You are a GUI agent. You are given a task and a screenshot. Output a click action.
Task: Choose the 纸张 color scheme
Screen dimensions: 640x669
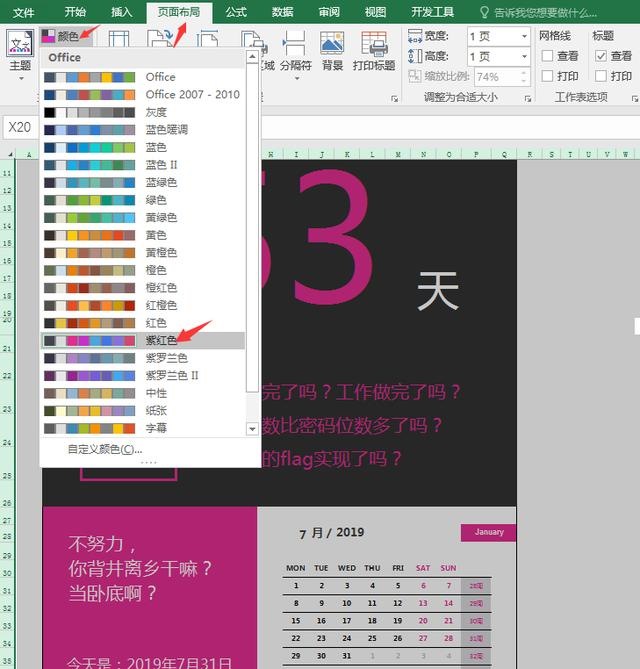(x=143, y=410)
